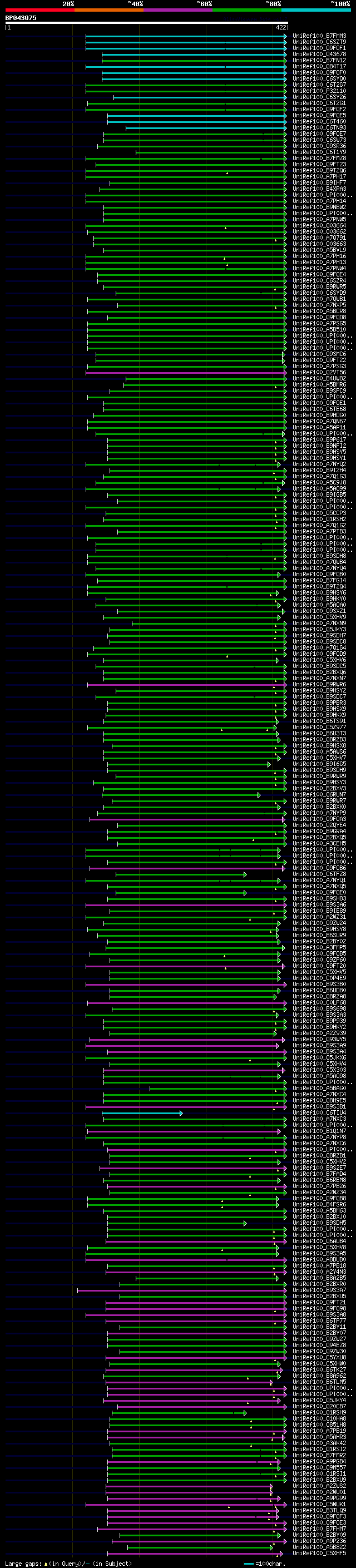Viewport: 356px width, 1568px height.
Task: Open hit UniRef100_B7FMM3
Action: tap(319, 36)
